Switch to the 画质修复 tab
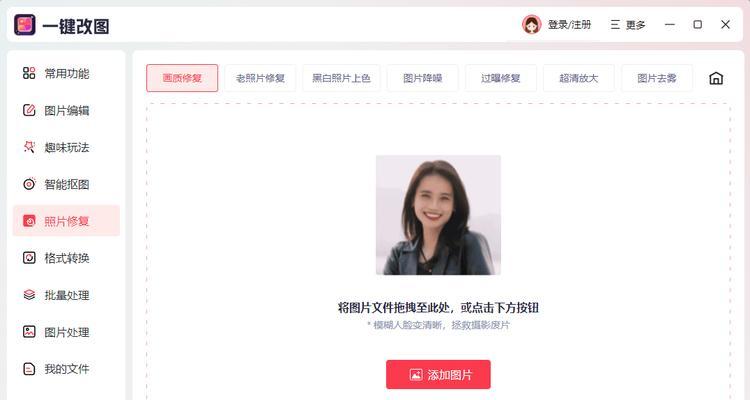Viewport: 750px width, 400px height. 182,78
